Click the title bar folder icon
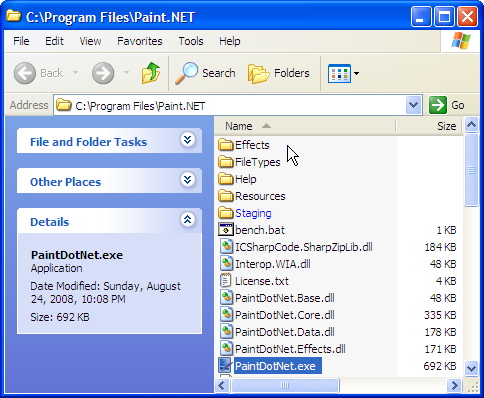The width and height of the screenshot is (484, 398). [x=14, y=16]
